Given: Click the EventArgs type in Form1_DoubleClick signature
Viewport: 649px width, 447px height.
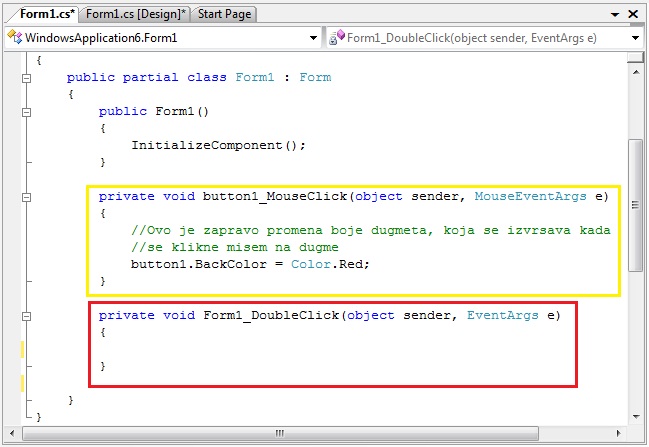Looking at the screenshot, I should coord(502,315).
